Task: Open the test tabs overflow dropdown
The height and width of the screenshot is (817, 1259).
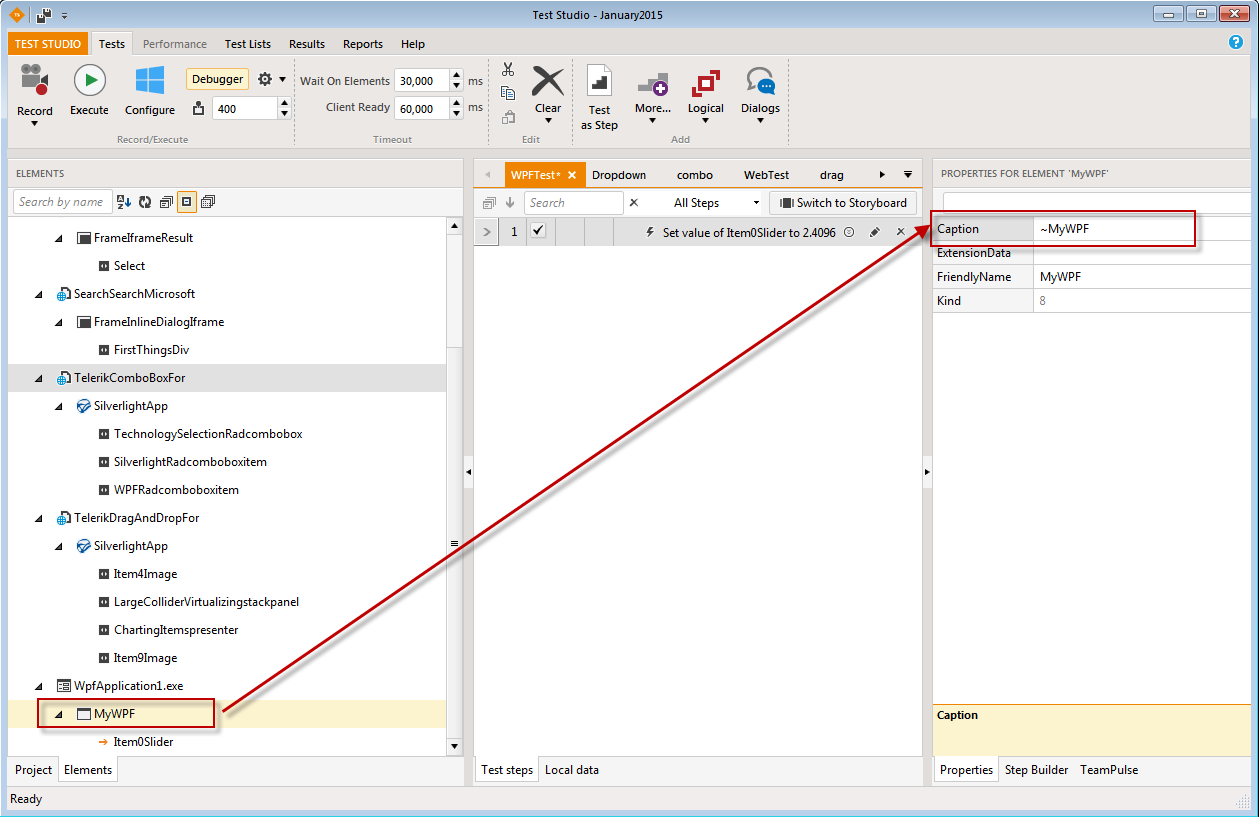Action: [908, 175]
